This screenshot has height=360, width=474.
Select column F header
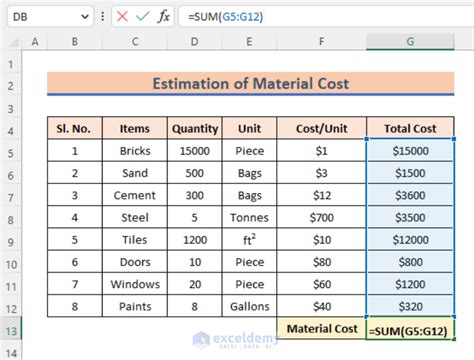click(321, 42)
